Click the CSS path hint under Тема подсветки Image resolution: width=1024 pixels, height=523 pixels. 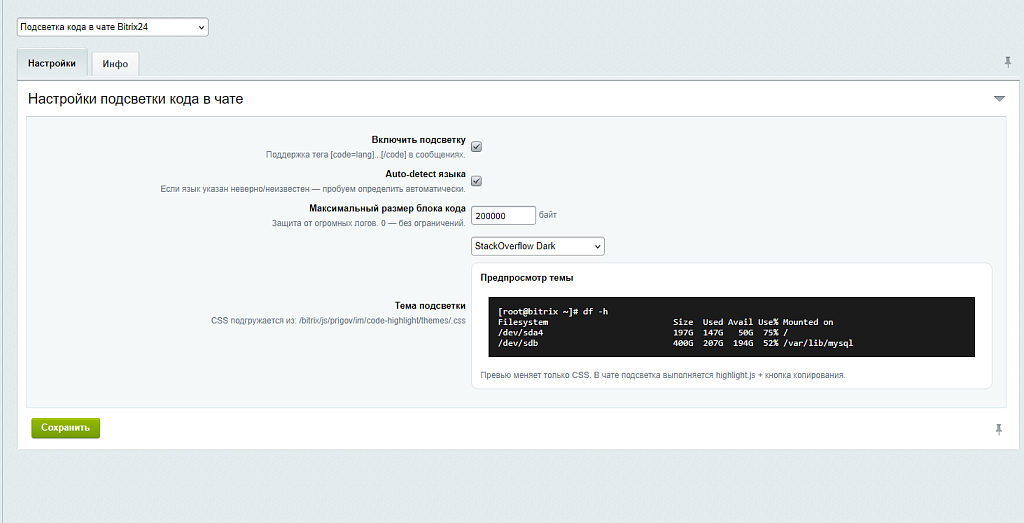point(338,321)
